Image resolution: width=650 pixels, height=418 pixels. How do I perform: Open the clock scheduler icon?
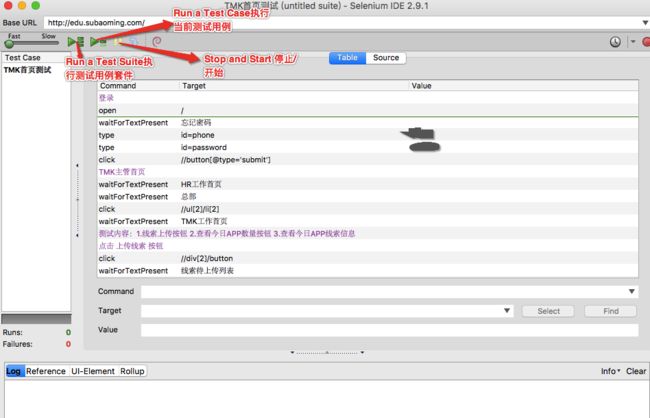point(615,41)
